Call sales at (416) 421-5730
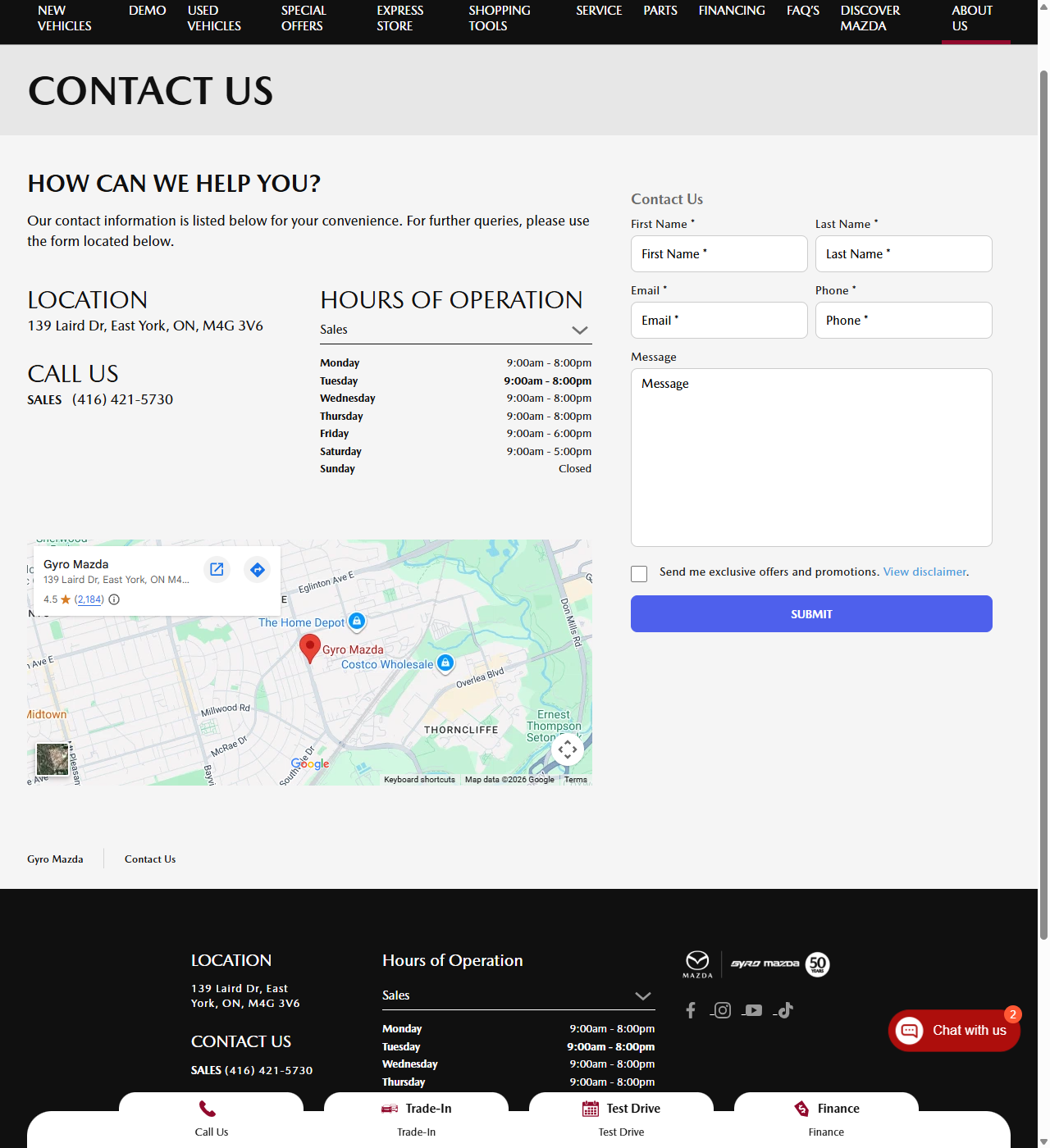Image resolution: width=1050 pixels, height=1148 pixels. pyautogui.click(x=123, y=399)
